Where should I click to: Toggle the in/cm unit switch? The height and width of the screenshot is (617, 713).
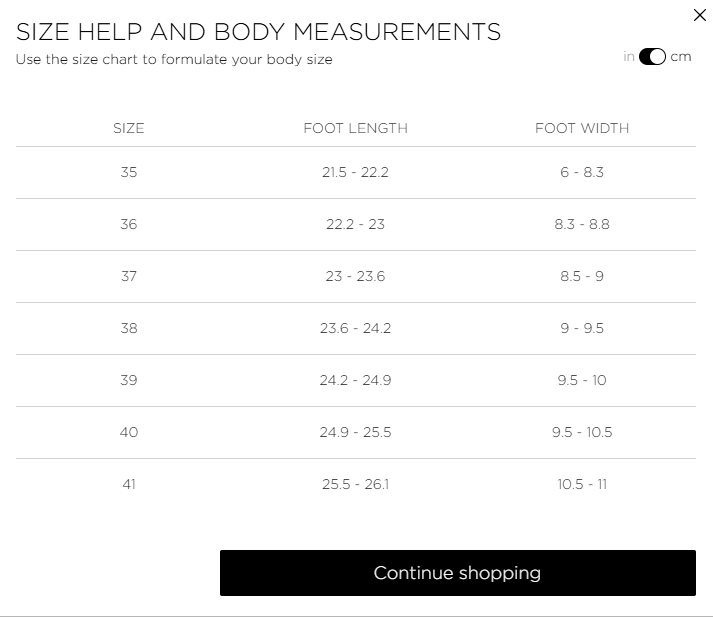click(x=652, y=57)
